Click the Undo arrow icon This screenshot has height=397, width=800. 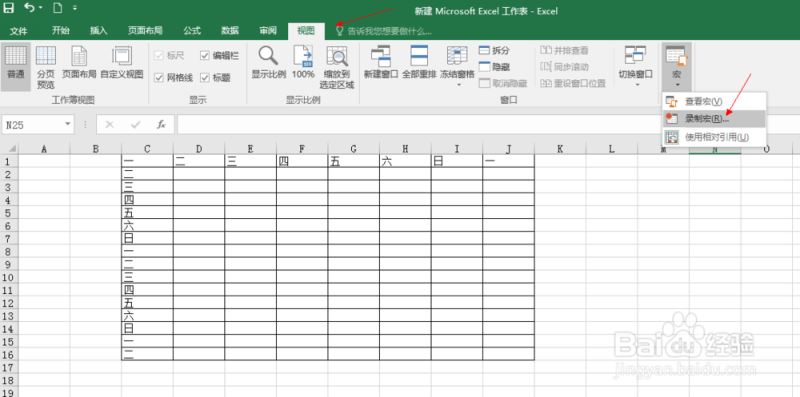click(x=29, y=8)
